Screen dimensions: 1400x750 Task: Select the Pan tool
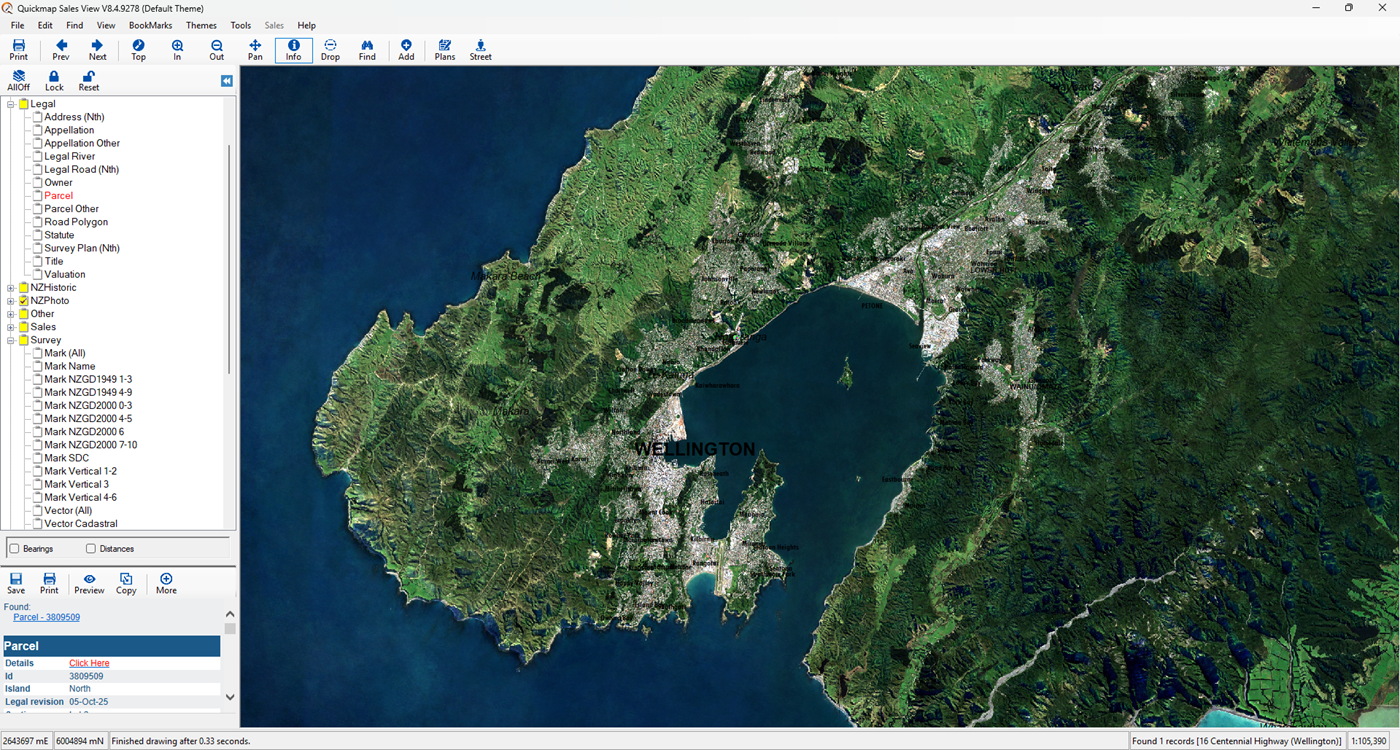click(x=255, y=50)
